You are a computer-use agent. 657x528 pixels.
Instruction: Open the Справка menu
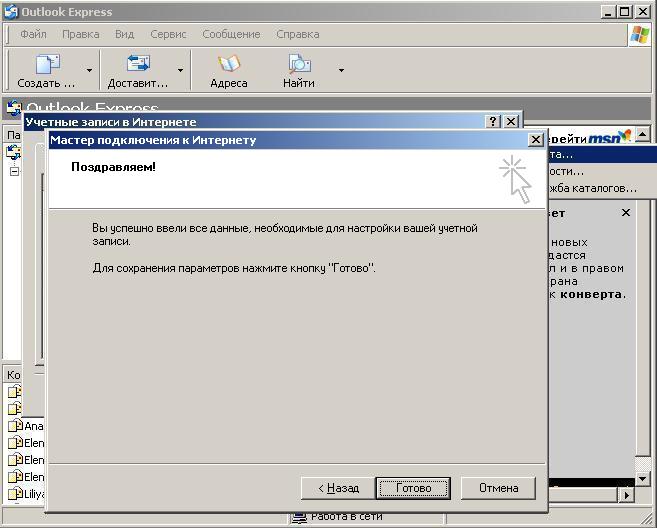tap(297, 34)
